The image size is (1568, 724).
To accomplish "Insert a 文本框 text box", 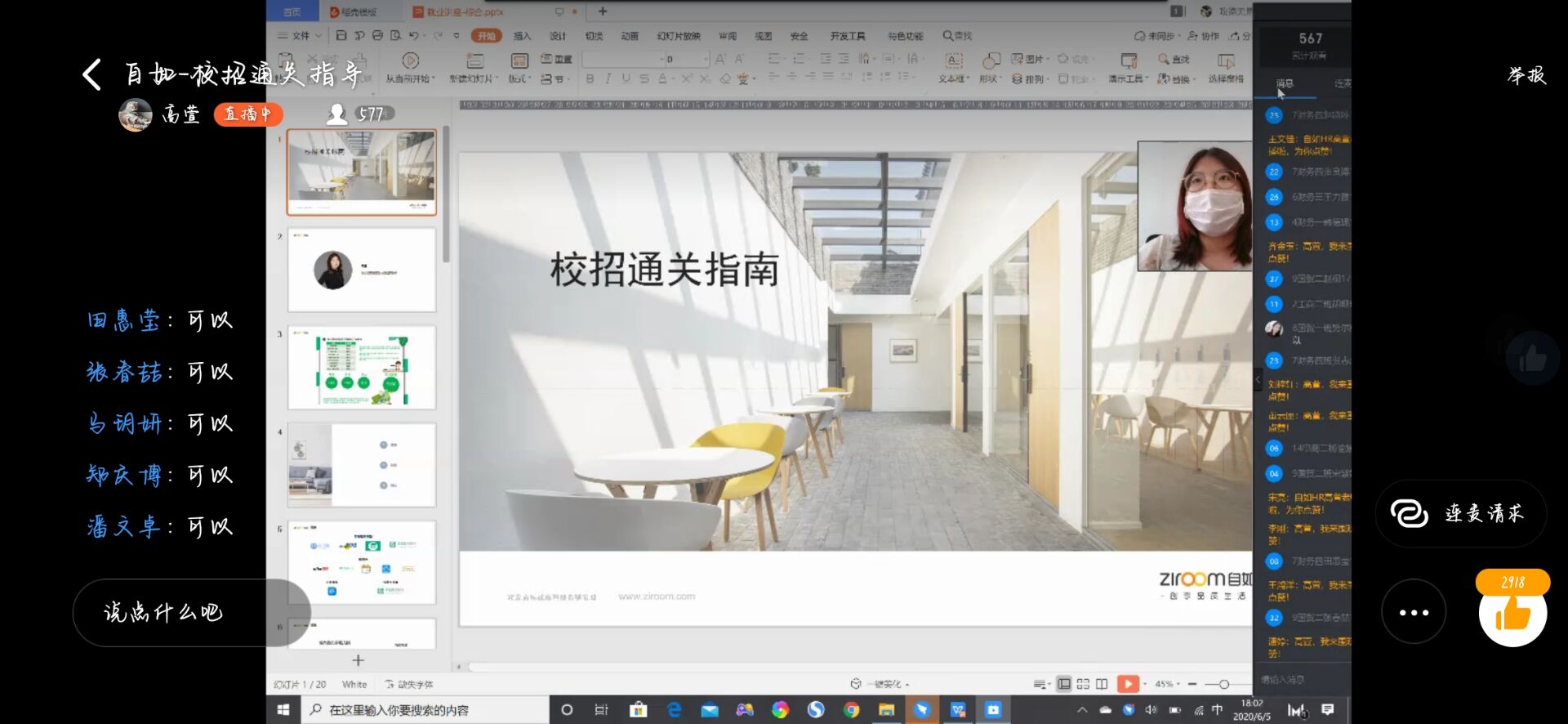I will [953, 68].
